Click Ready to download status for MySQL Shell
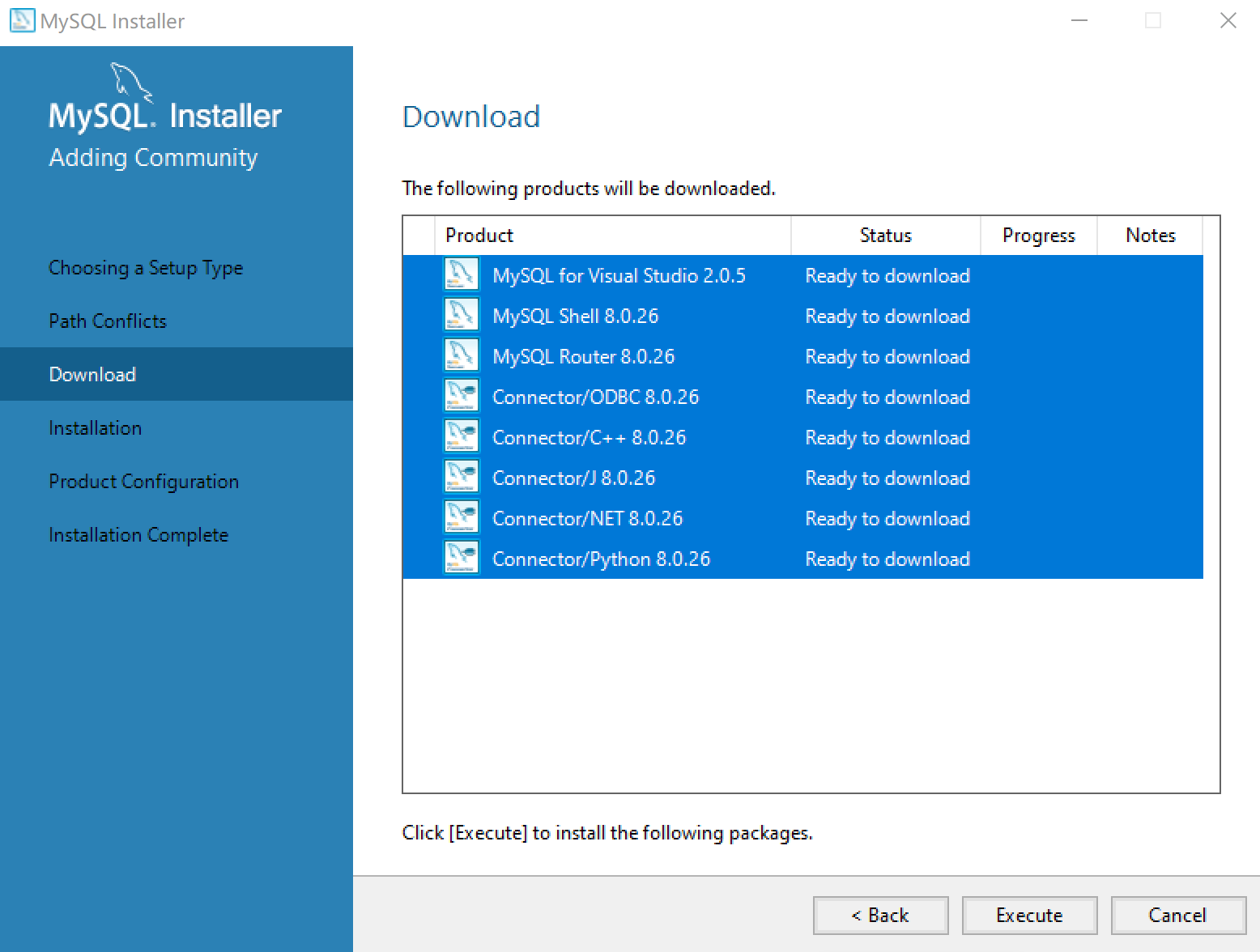The image size is (1260, 952). pos(888,317)
